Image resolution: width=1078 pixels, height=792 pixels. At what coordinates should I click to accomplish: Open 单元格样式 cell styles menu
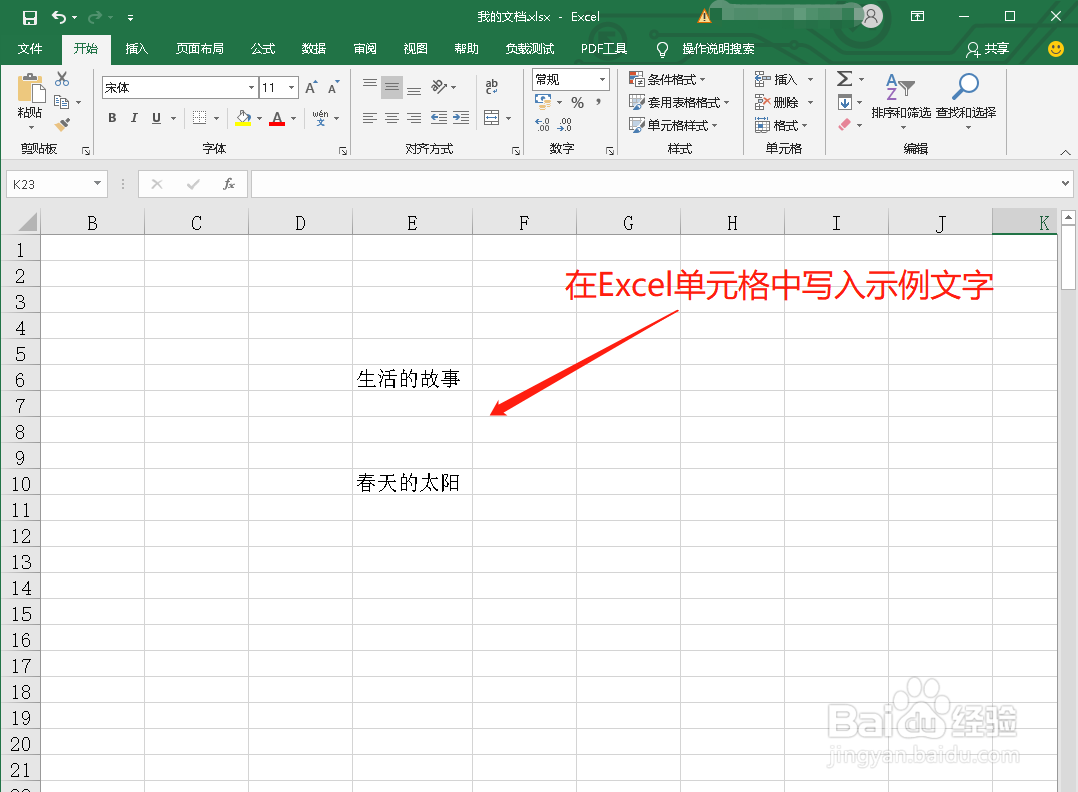coord(673,125)
